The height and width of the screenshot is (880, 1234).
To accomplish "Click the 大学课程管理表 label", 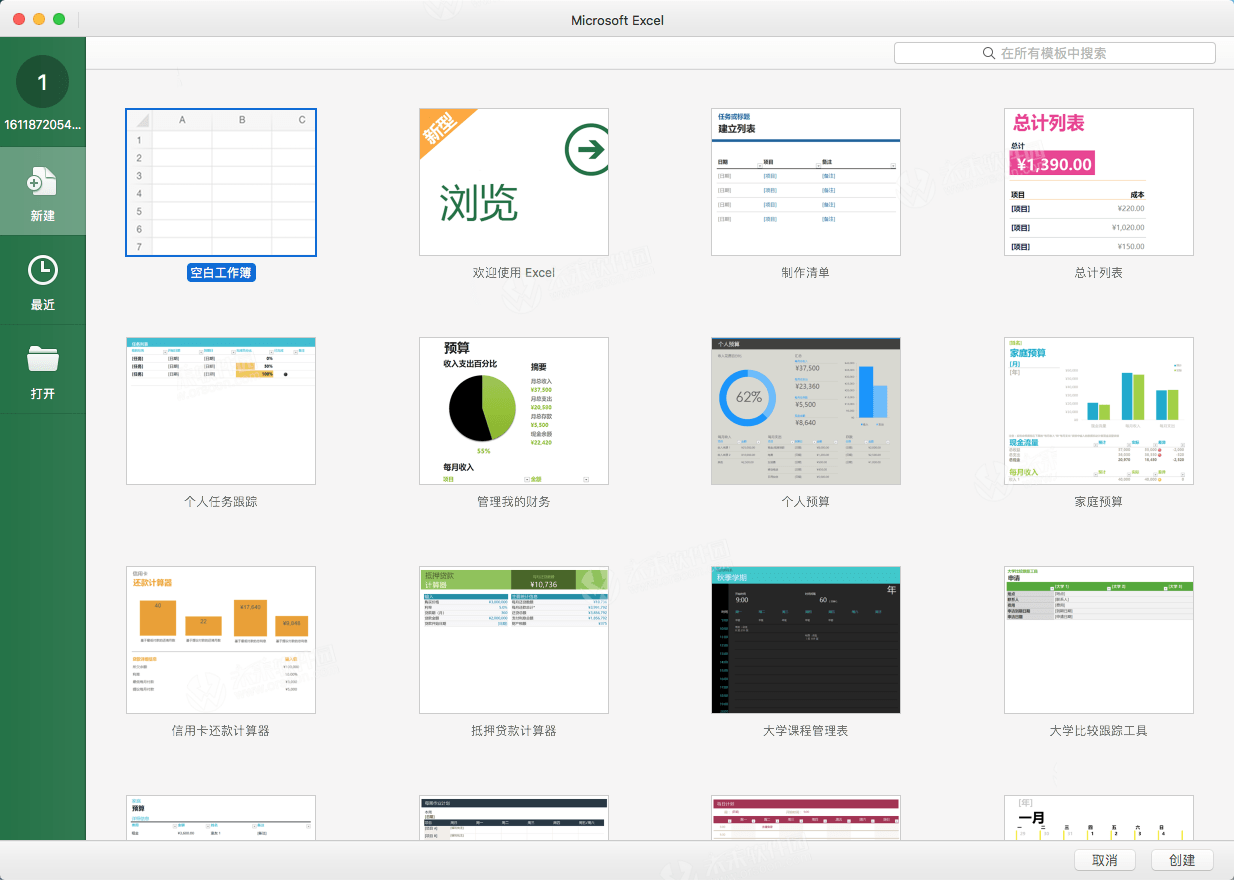I will pos(806,730).
